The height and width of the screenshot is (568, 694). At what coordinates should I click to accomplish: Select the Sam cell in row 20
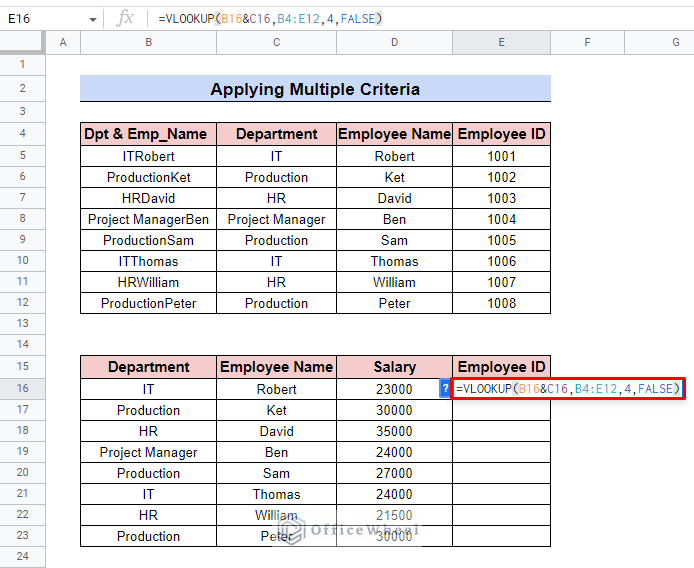276,473
